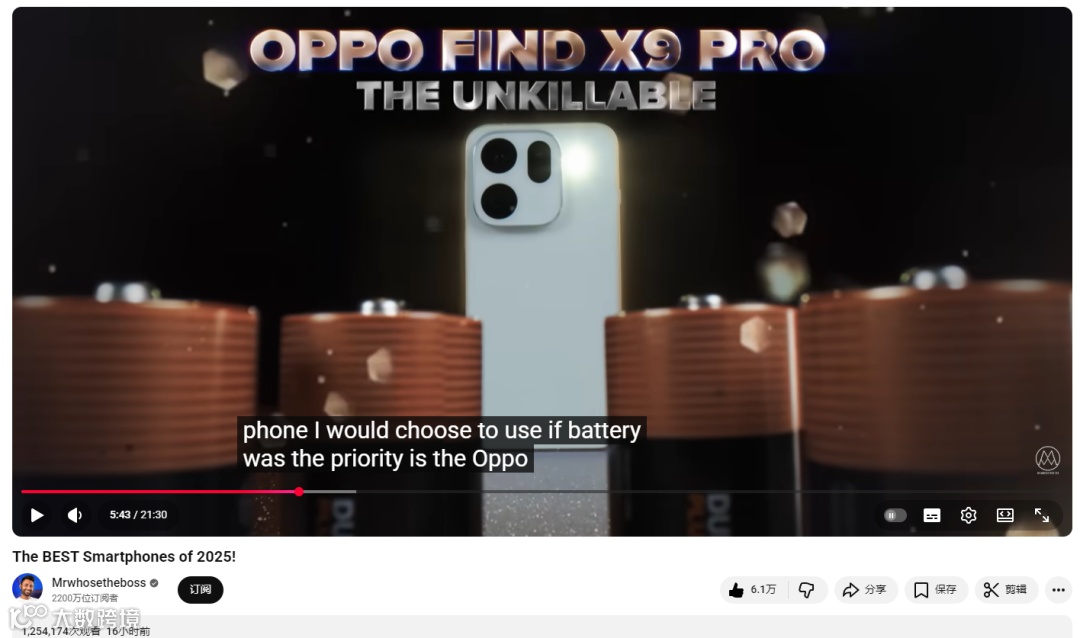
Task: Mute the video volume speaker icon
Action: pyautogui.click(x=74, y=515)
